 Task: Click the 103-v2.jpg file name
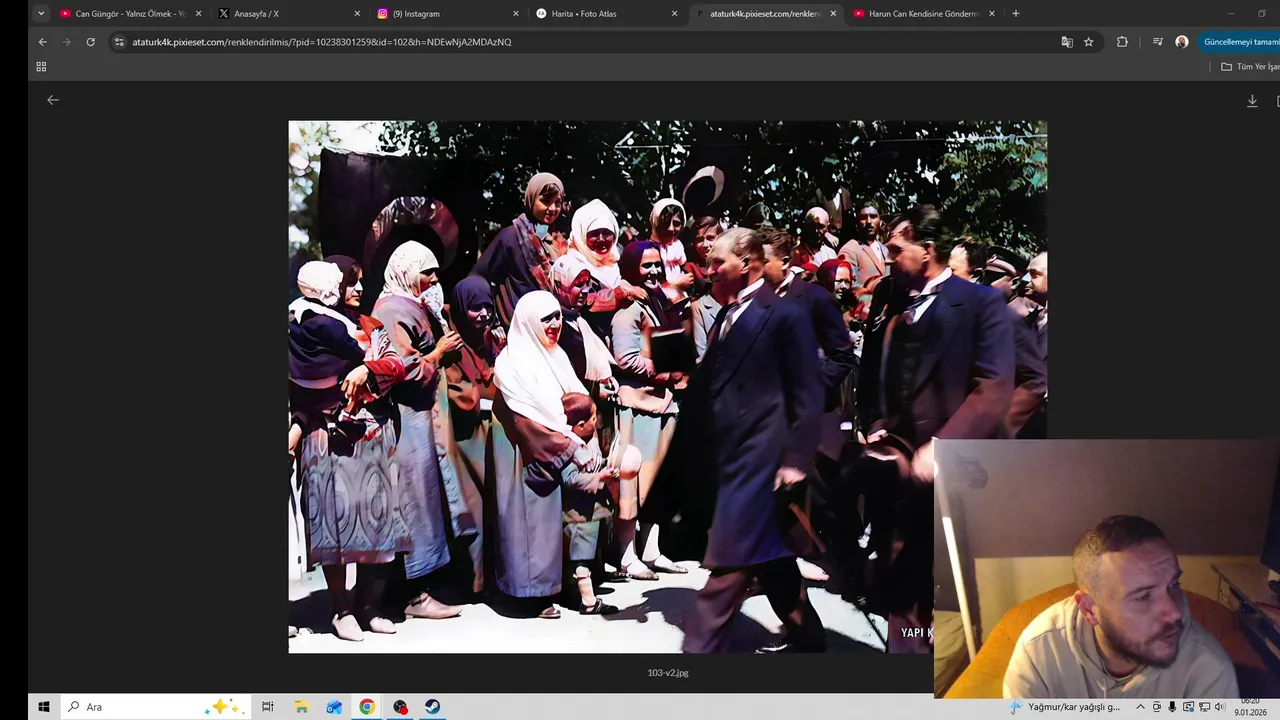pos(668,673)
